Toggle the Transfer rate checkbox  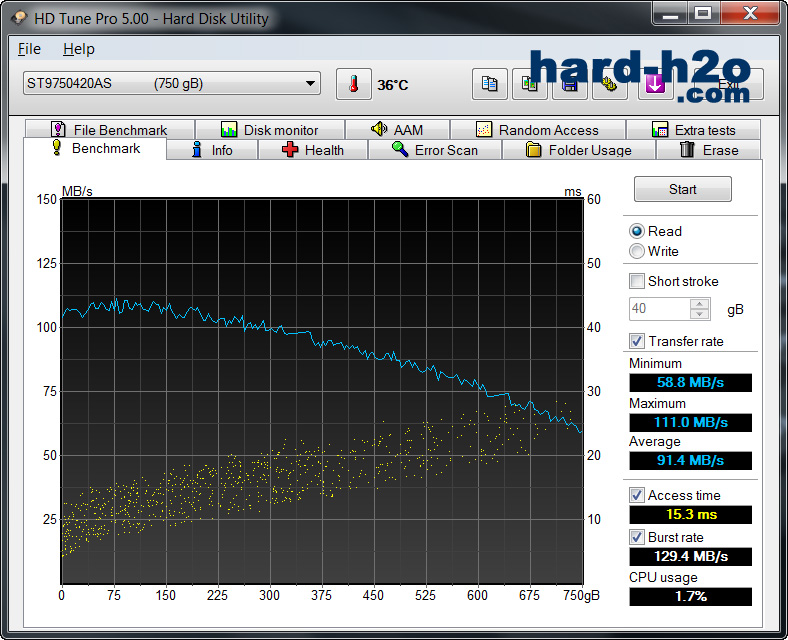(637, 341)
